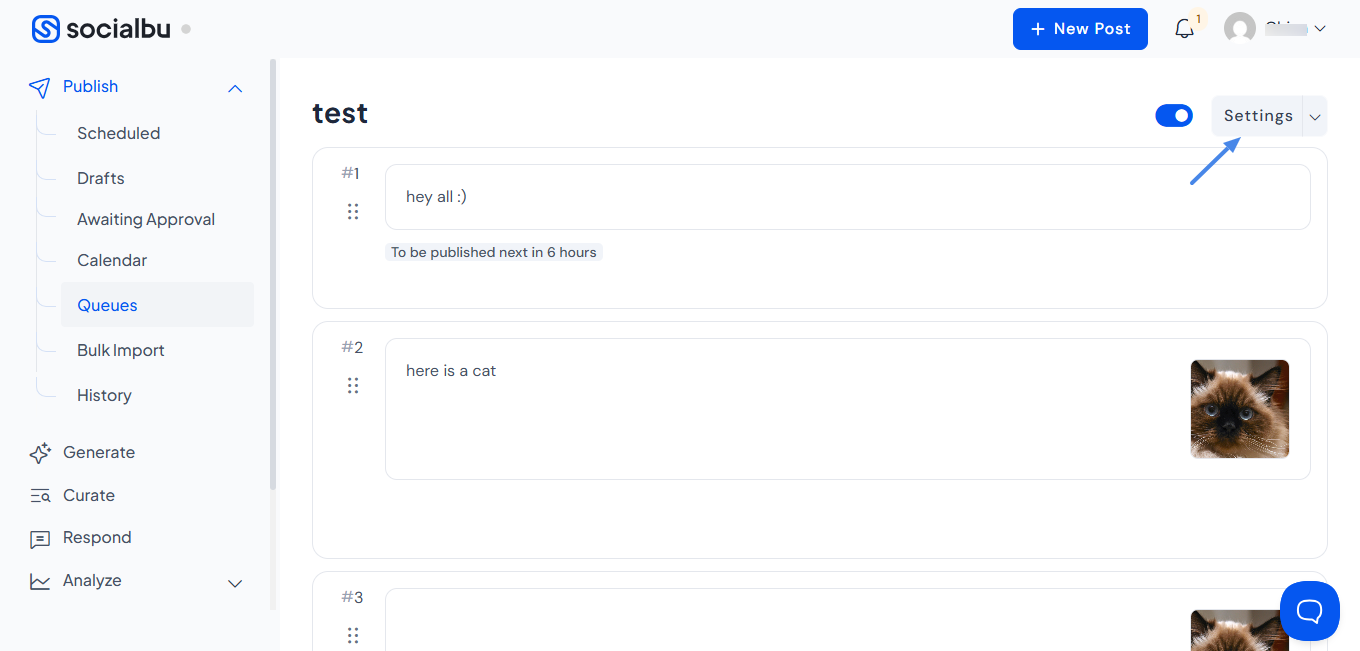This screenshot has height=651, width=1360.
Task: Click the #1 post number label
Action: click(350, 173)
